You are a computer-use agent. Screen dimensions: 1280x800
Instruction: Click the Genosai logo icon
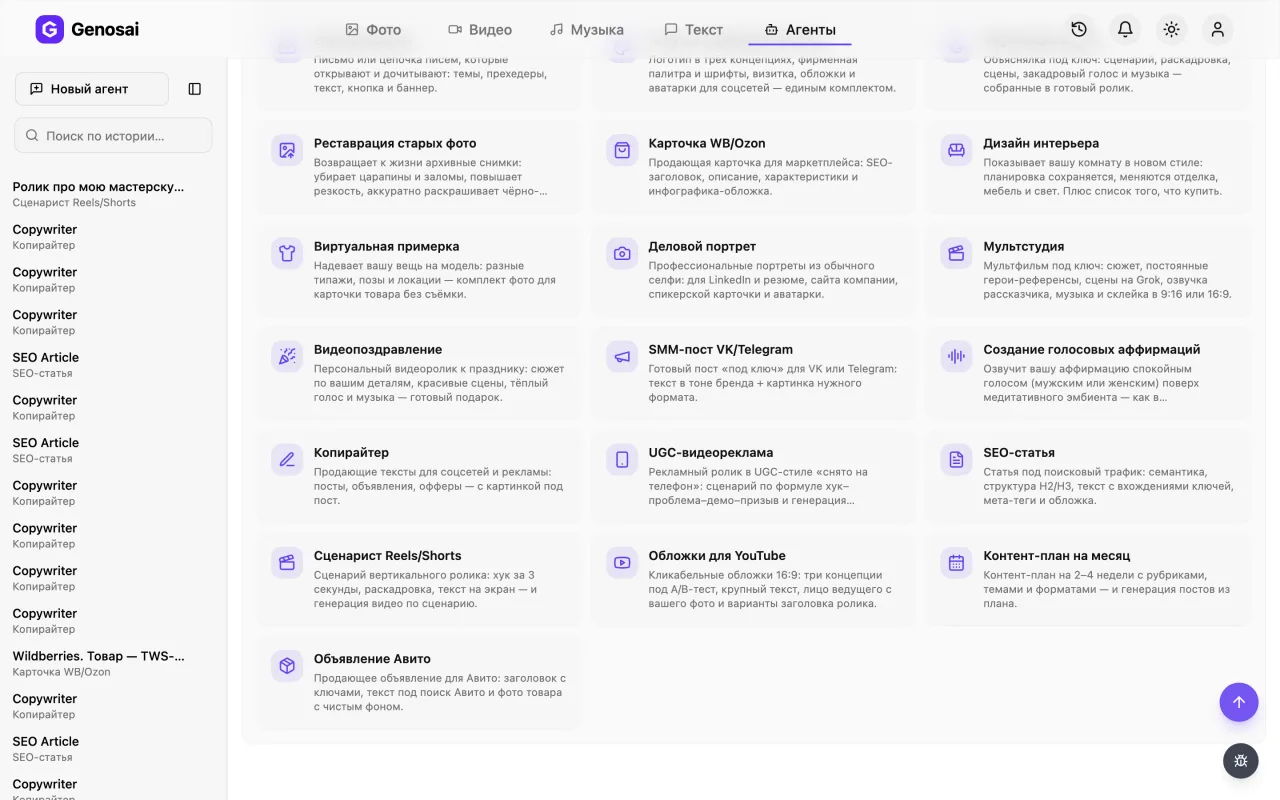(x=49, y=30)
